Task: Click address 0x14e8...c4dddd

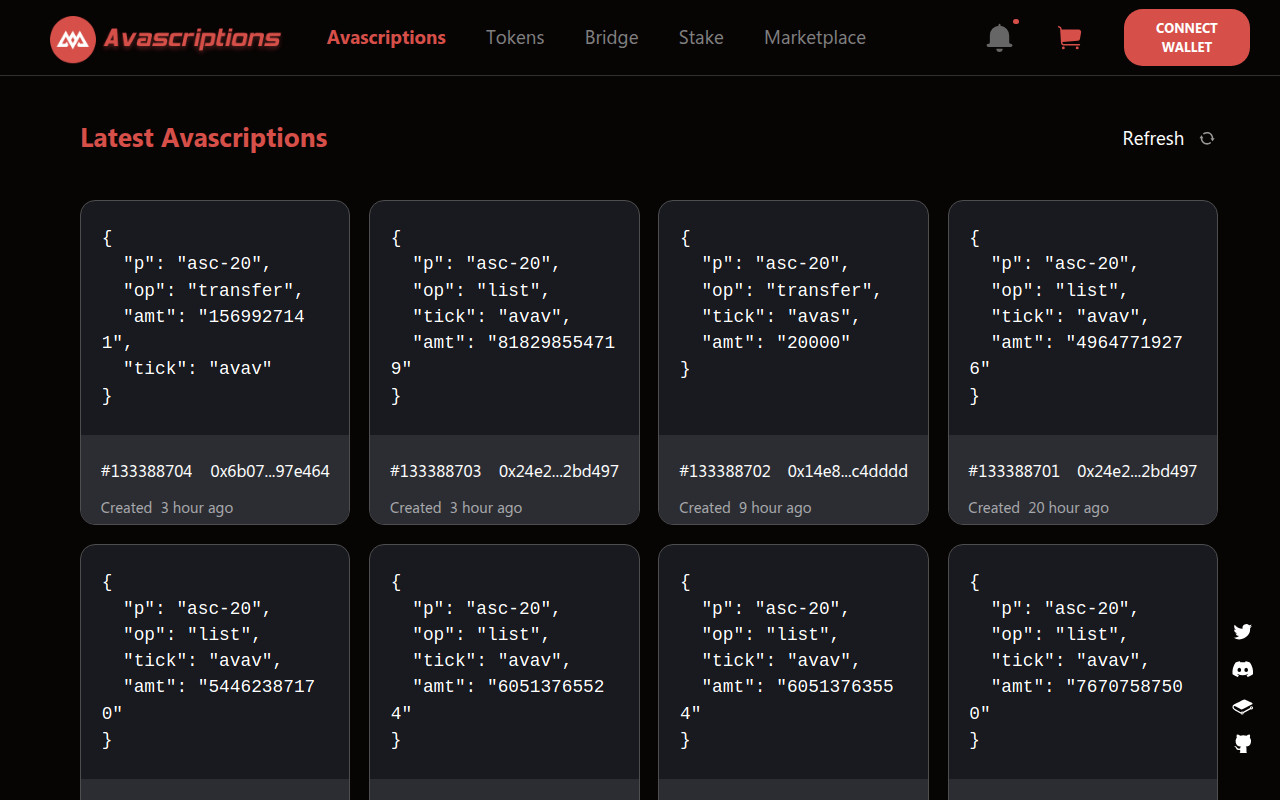Action: point(848,471)
